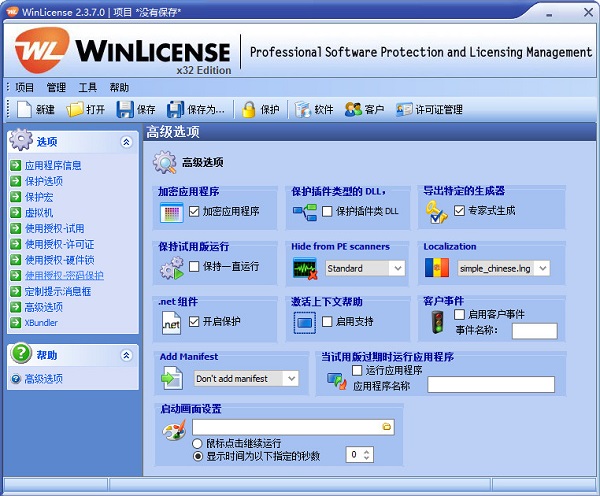Click the 新建 (New) toolbar icon
Screen dimensions: 600x496
pos(24,109)
